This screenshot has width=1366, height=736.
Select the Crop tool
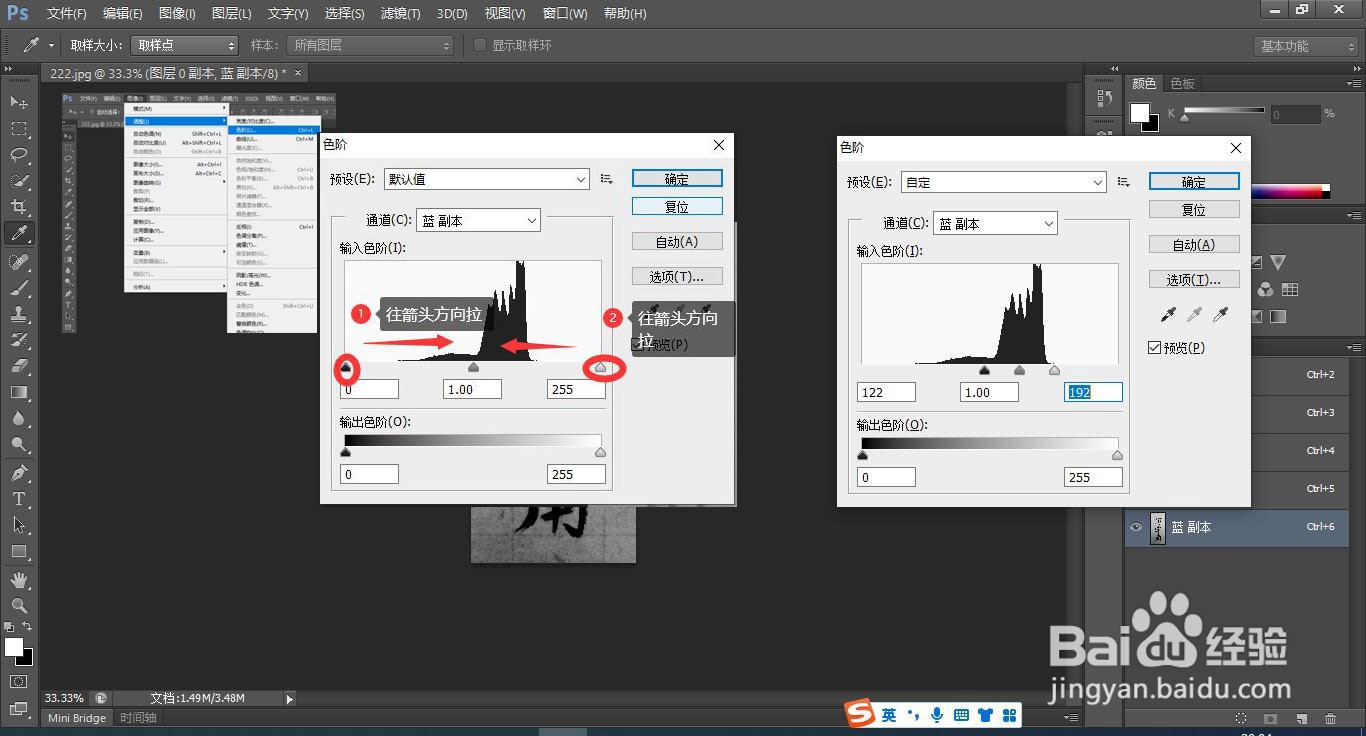(x=19, y=207)
